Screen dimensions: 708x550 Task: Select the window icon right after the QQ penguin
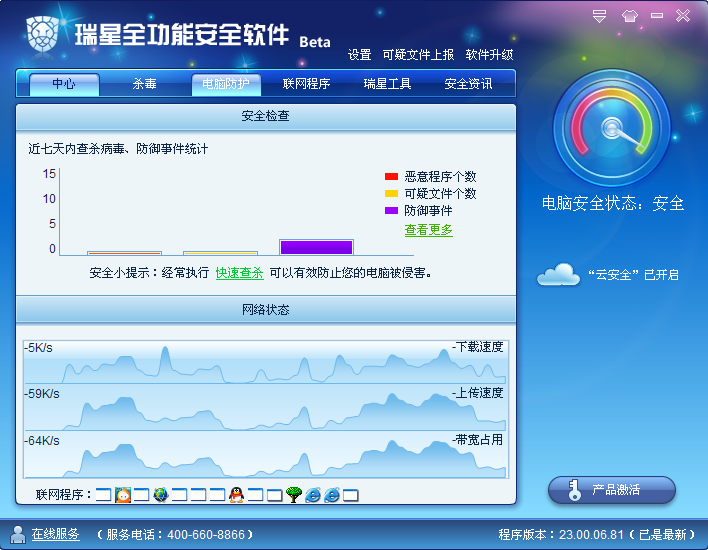pos(255,495)
